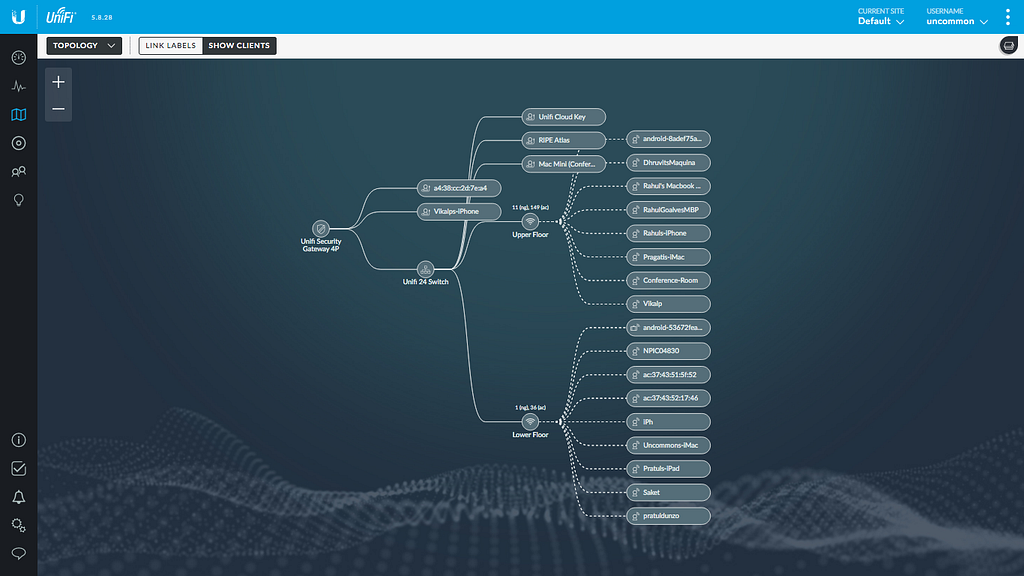Select the RIPE Atlas client
This screenshot has height=576, width=1024.
click(564, 140)
